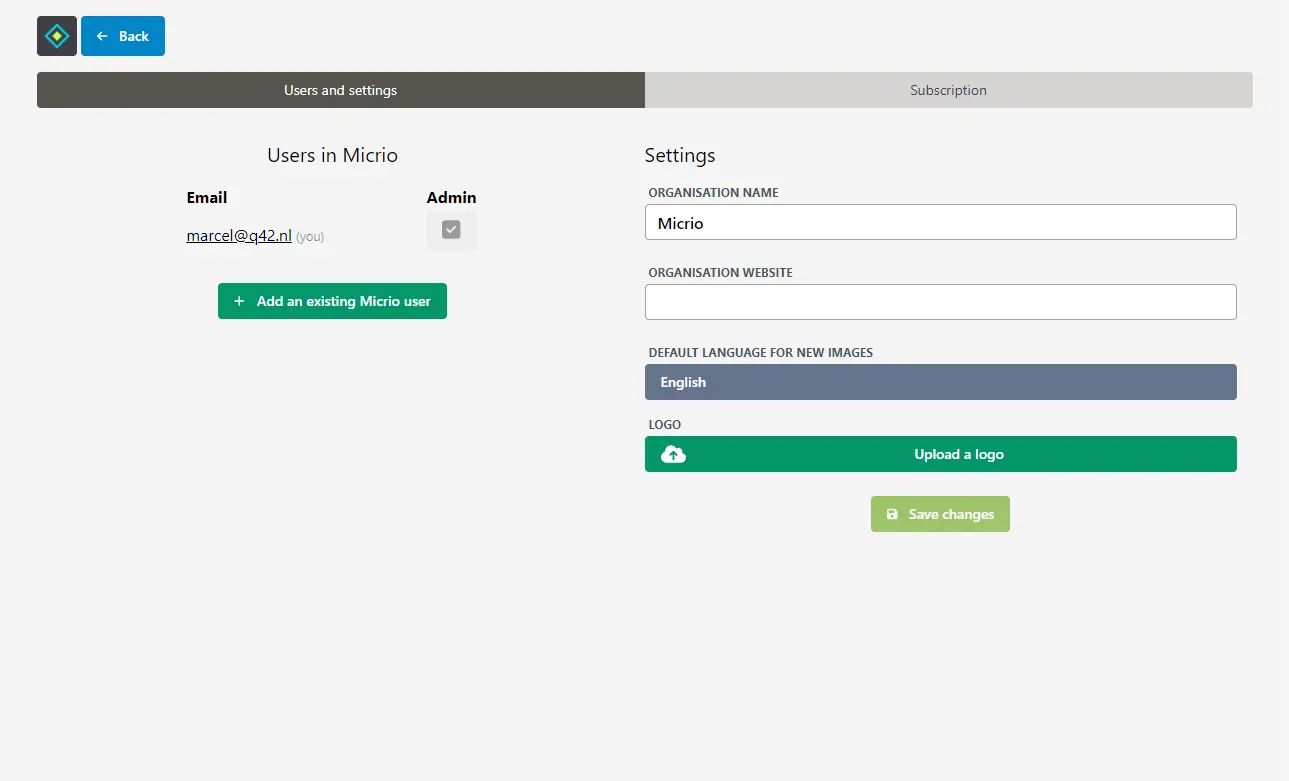Switch to the Subscription tab

pos(948,89)
